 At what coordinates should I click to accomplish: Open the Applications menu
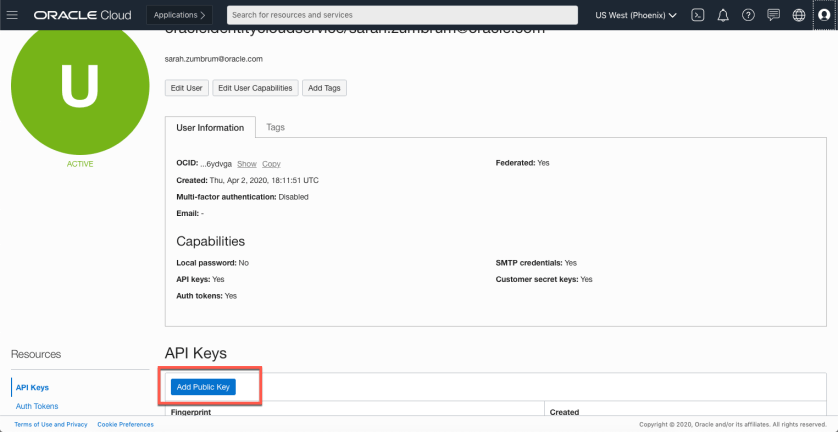(x=179, y=15)
